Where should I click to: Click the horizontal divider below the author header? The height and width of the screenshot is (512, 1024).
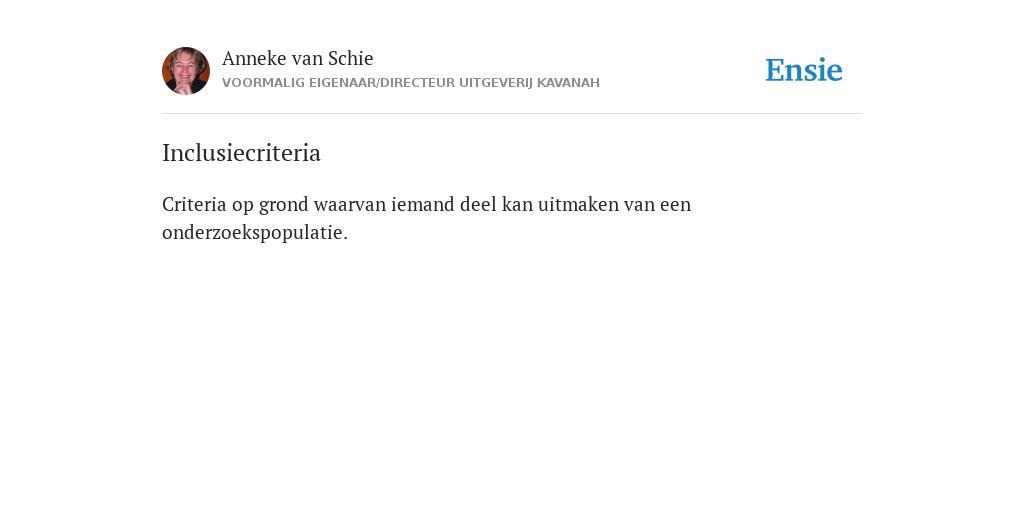512,114
